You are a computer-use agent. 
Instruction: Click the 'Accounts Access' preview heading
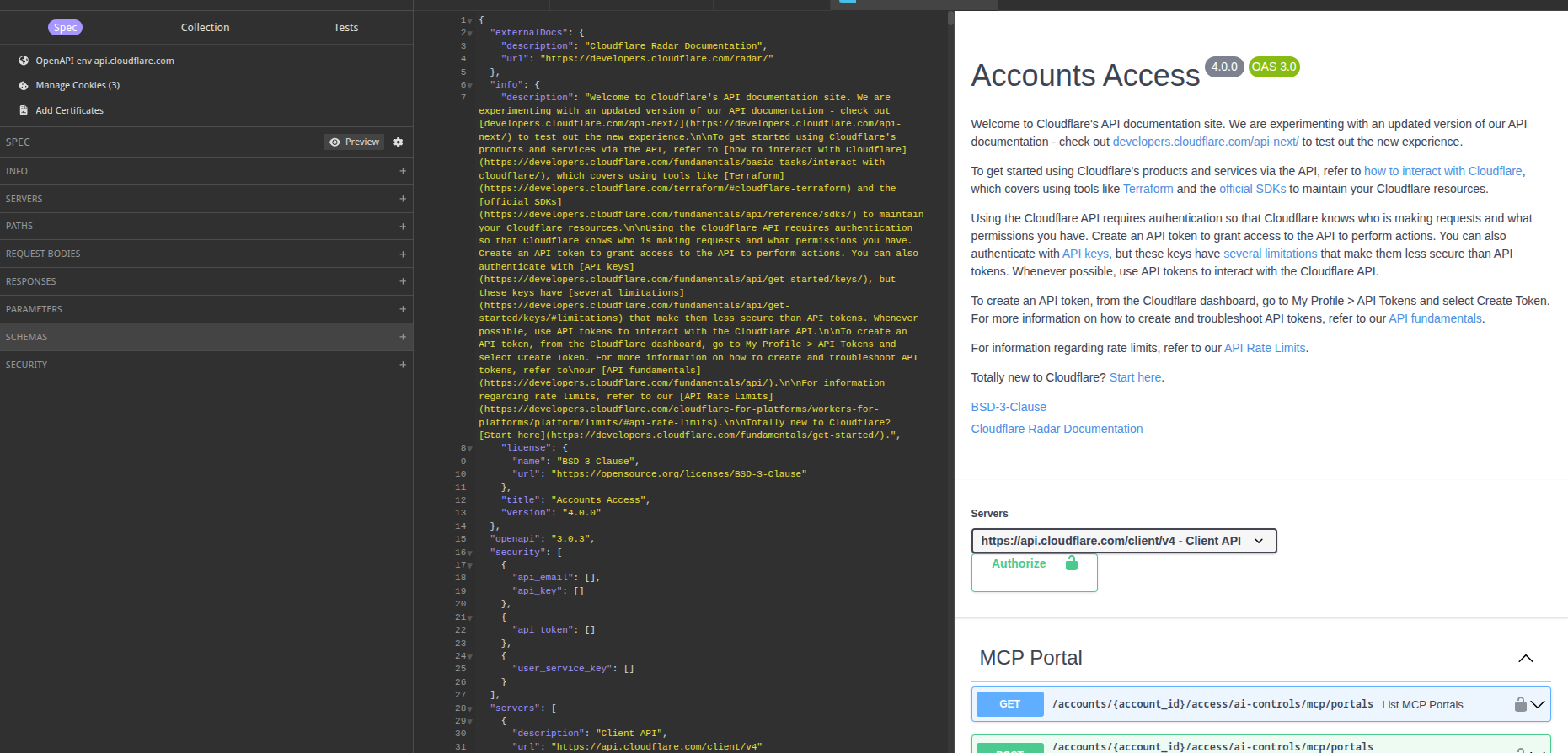tap(1085, 75)
